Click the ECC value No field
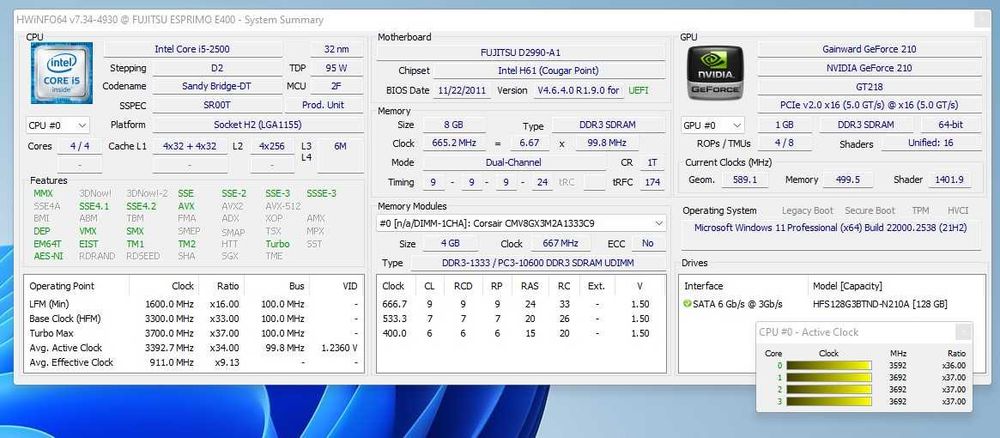The width and height of the screenshot is (1000, 438). tap(647, 244)
